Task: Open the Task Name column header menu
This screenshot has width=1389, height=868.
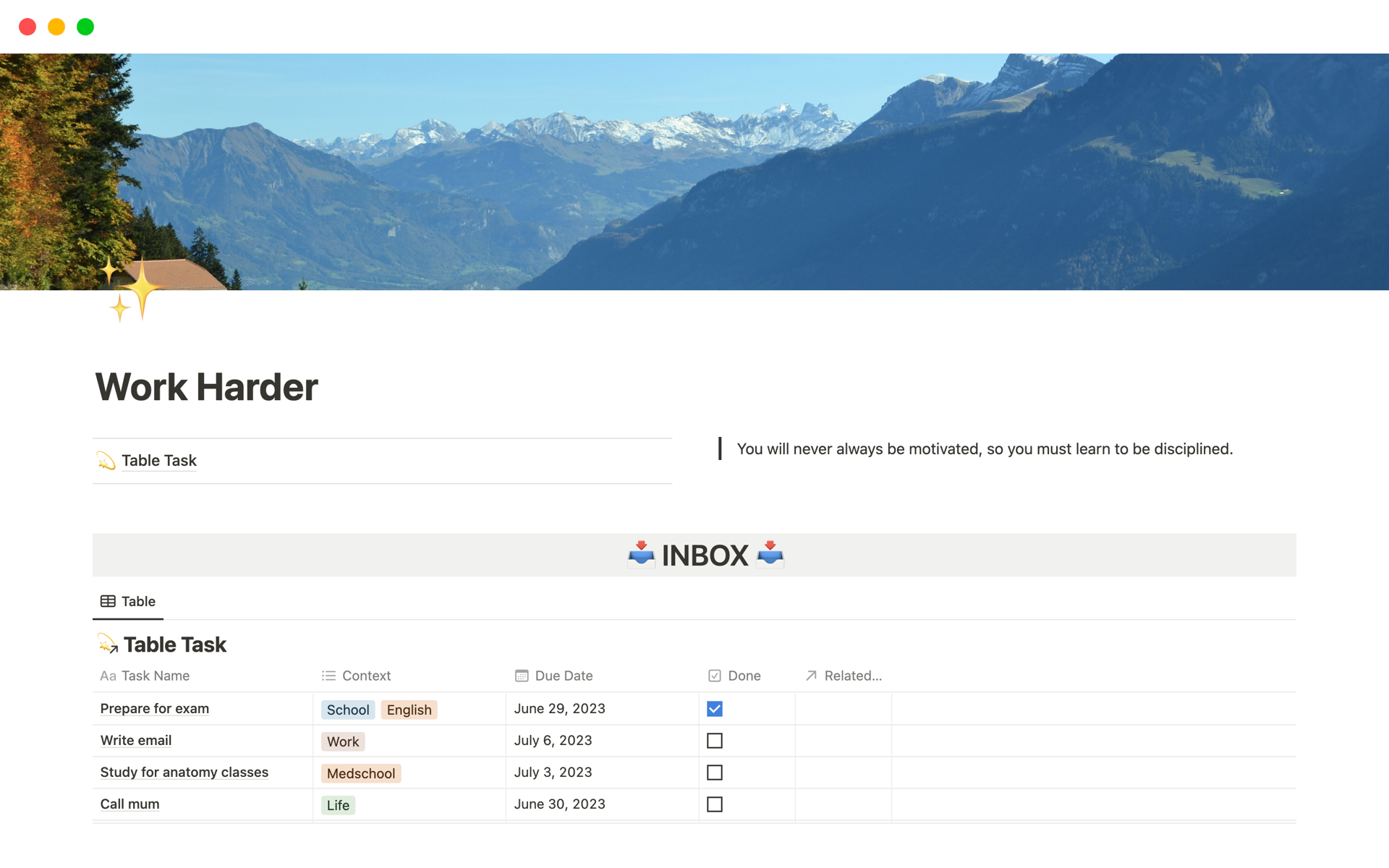Action: (155, 676)
